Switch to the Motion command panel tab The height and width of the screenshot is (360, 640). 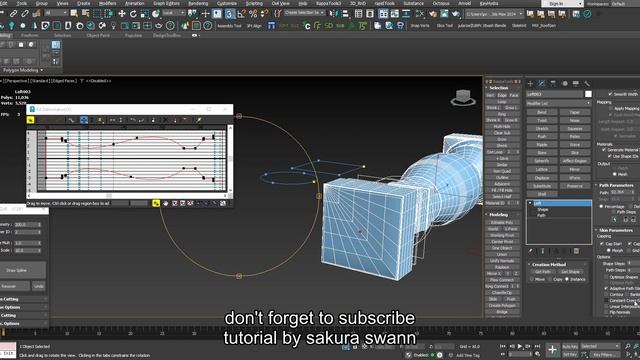click(564, 84)
